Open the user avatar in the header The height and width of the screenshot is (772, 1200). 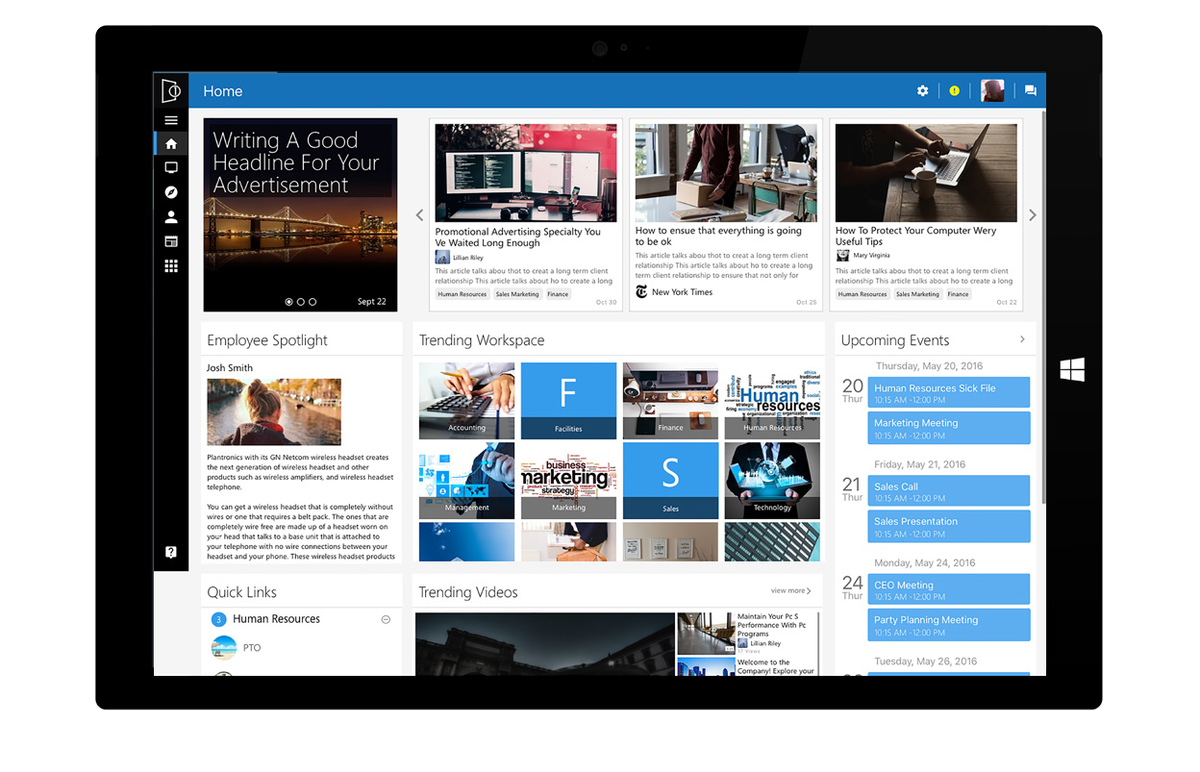click(992, 91)
